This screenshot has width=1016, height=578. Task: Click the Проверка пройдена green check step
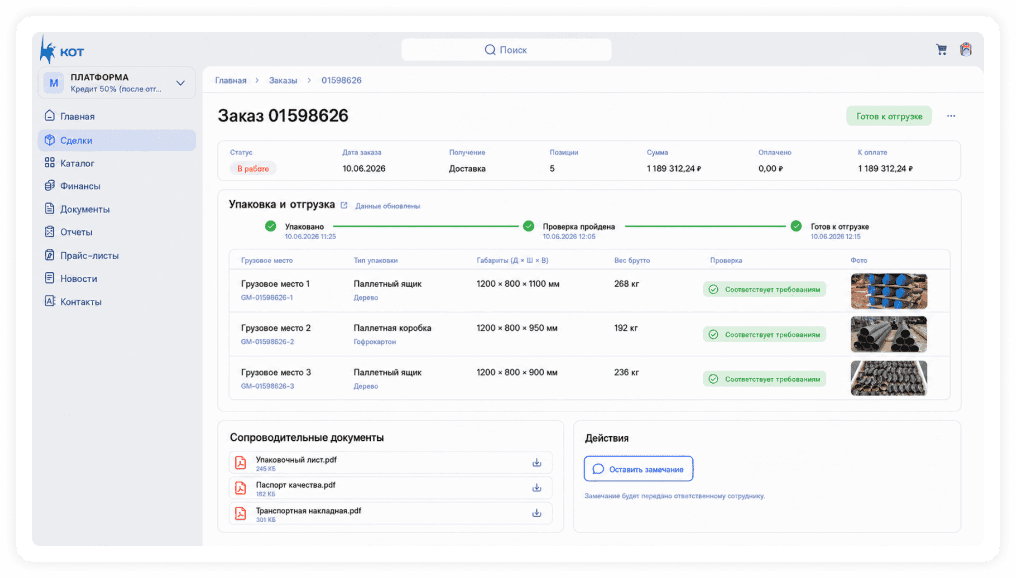coord(529,226)
